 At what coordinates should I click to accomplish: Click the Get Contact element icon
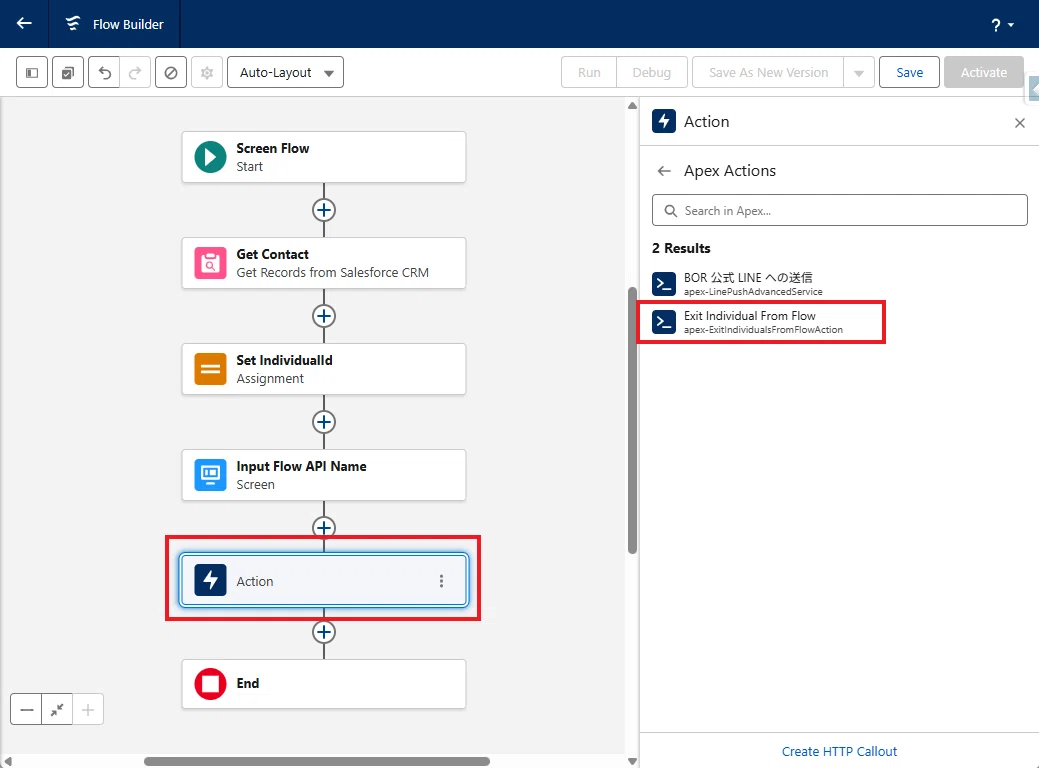210,263
